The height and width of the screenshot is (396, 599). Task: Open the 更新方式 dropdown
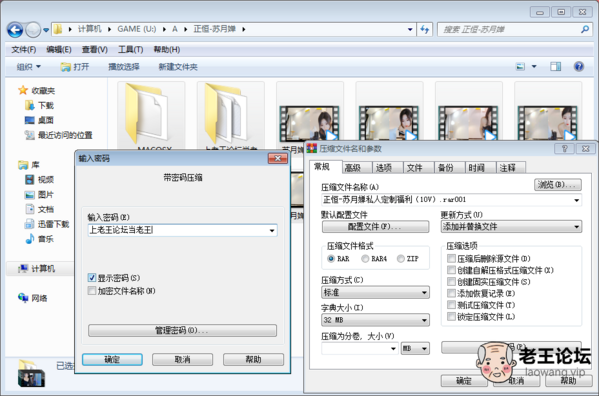coord(511,226)
